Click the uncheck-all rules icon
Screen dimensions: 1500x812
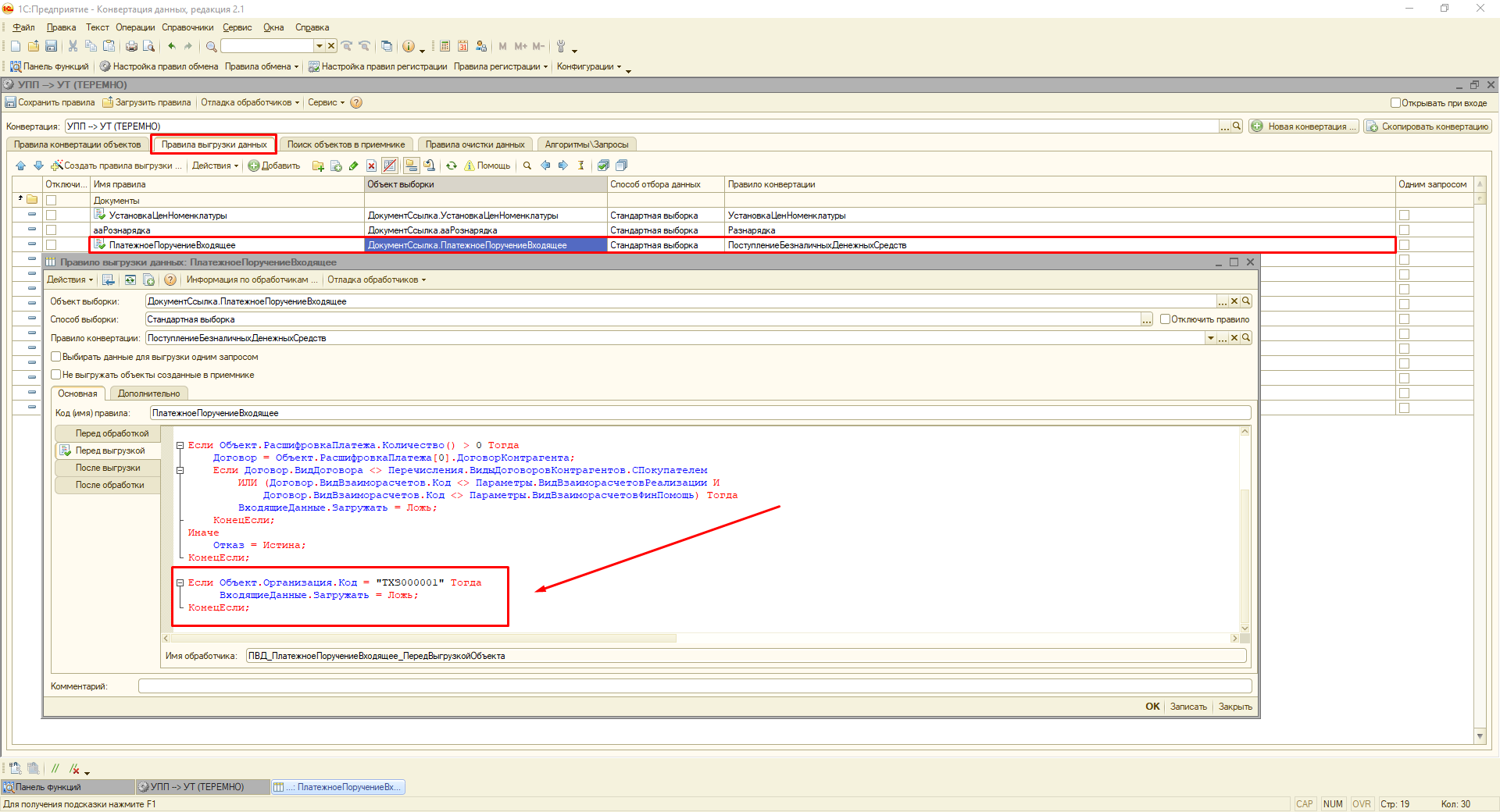pos(621,166)
